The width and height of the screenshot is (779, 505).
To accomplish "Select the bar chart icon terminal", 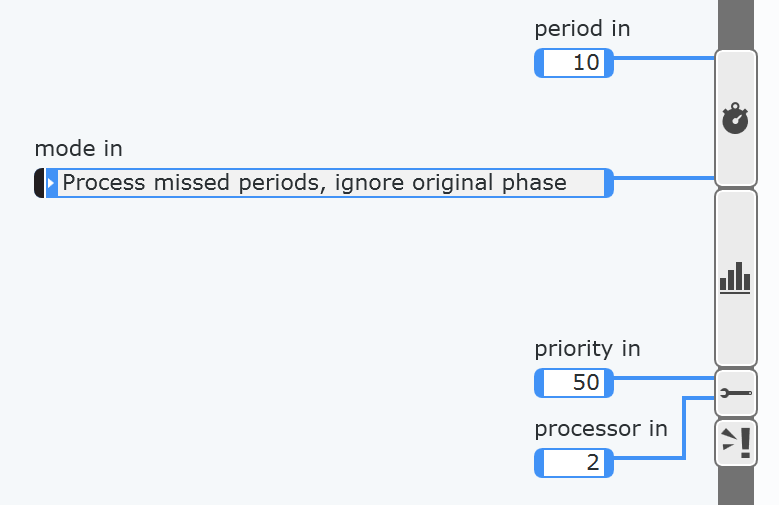I will click(x=736, y=278).
